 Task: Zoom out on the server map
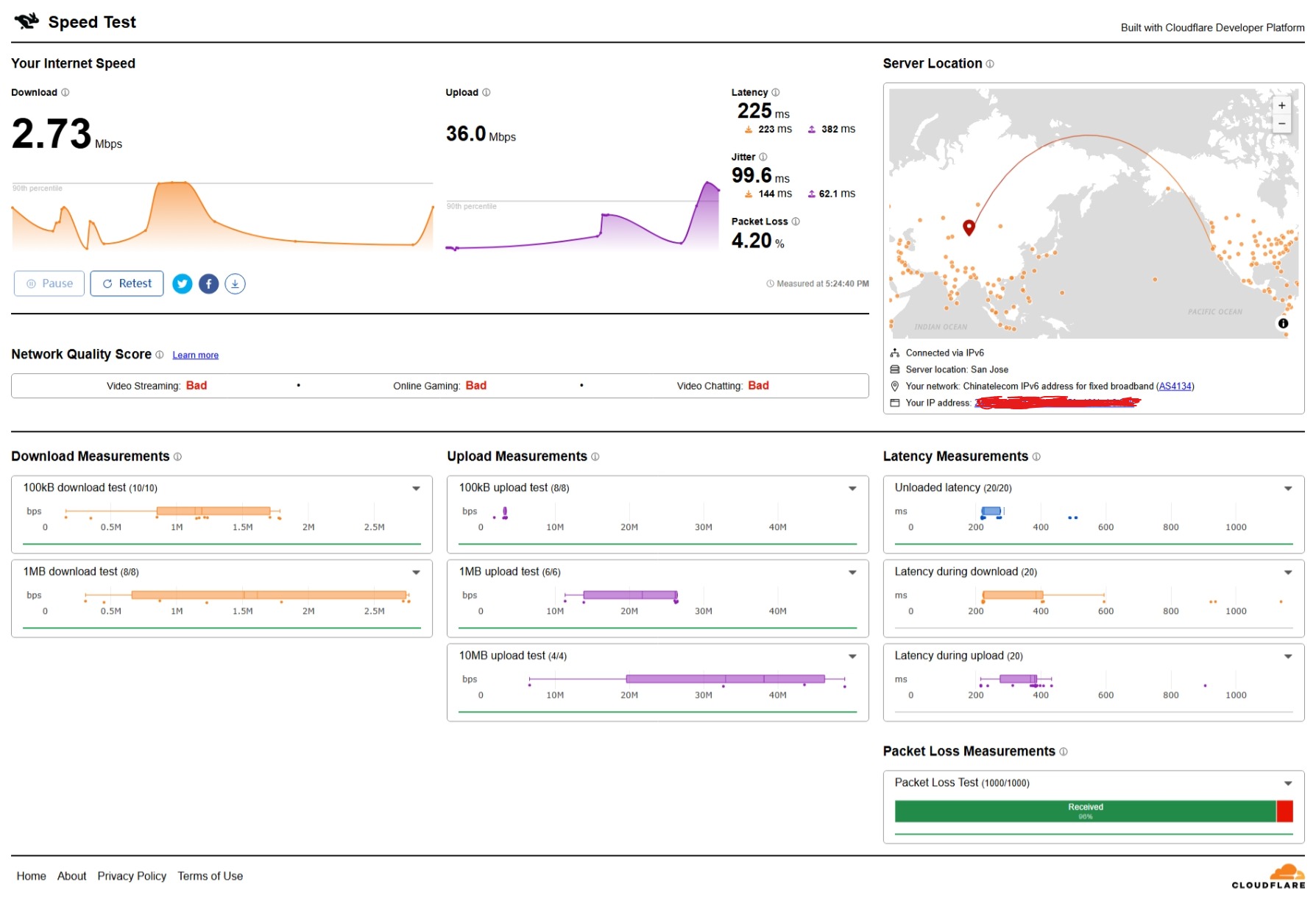coord(1281,124)
